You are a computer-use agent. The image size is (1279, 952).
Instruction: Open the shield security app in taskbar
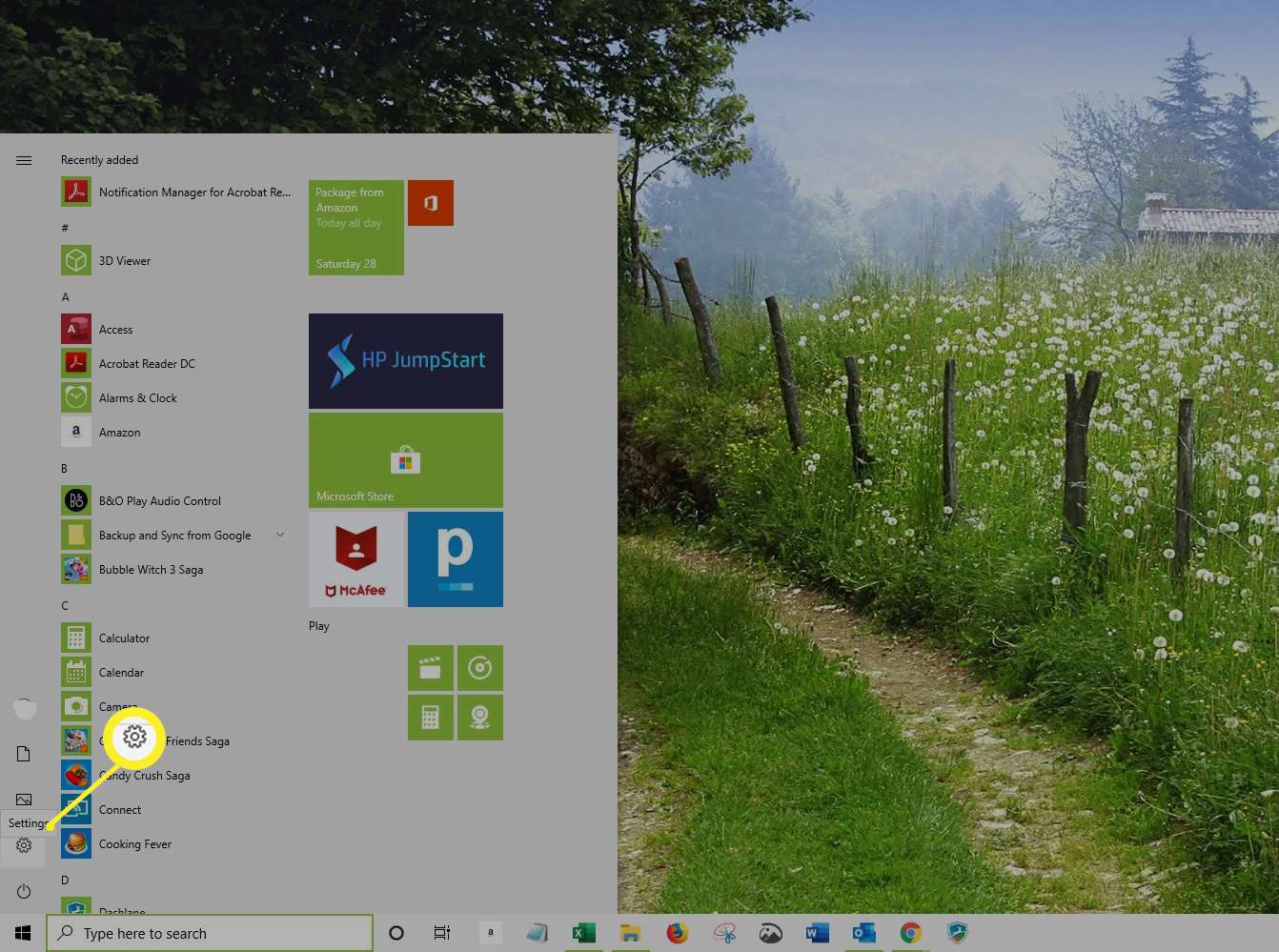[957, 933]
